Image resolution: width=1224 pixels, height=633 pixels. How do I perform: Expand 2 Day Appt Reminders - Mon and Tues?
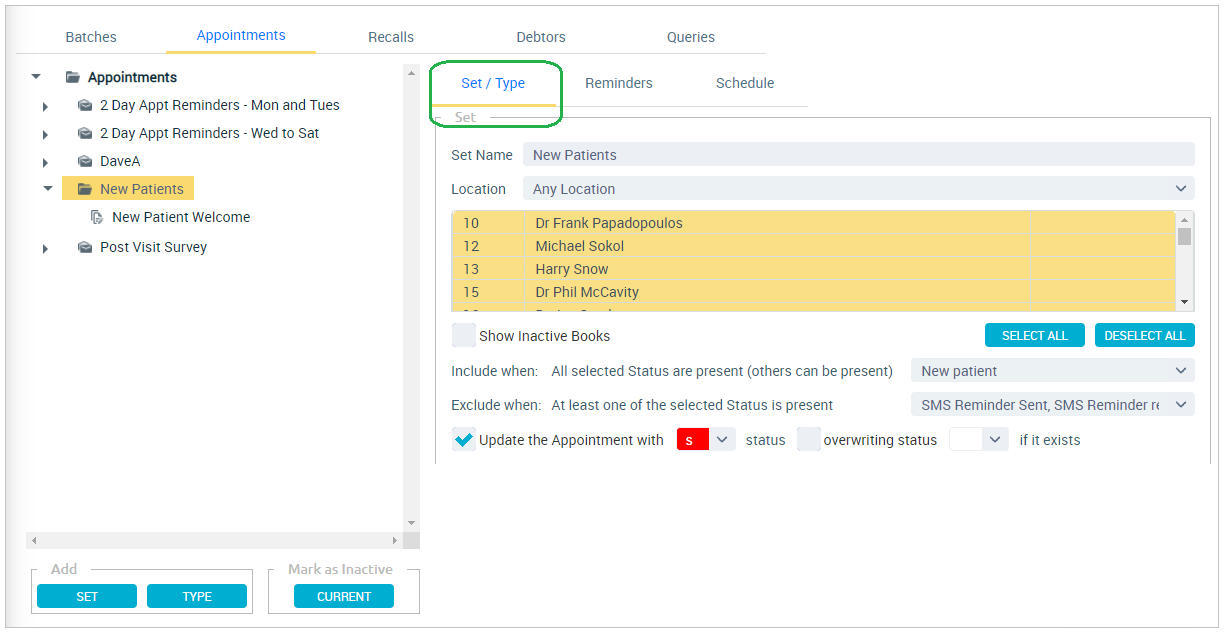45,106
